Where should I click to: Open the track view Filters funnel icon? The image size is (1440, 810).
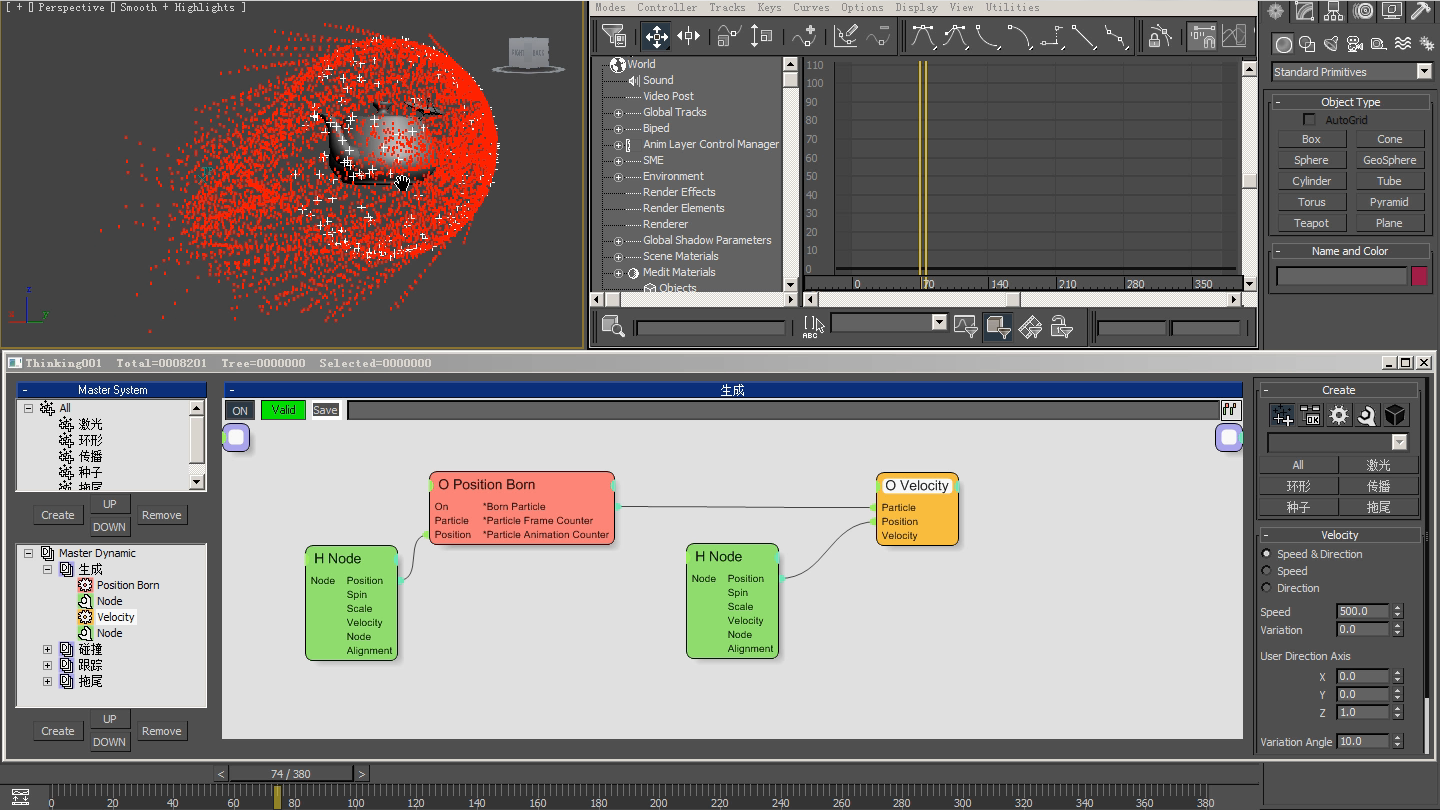(614, 37)
